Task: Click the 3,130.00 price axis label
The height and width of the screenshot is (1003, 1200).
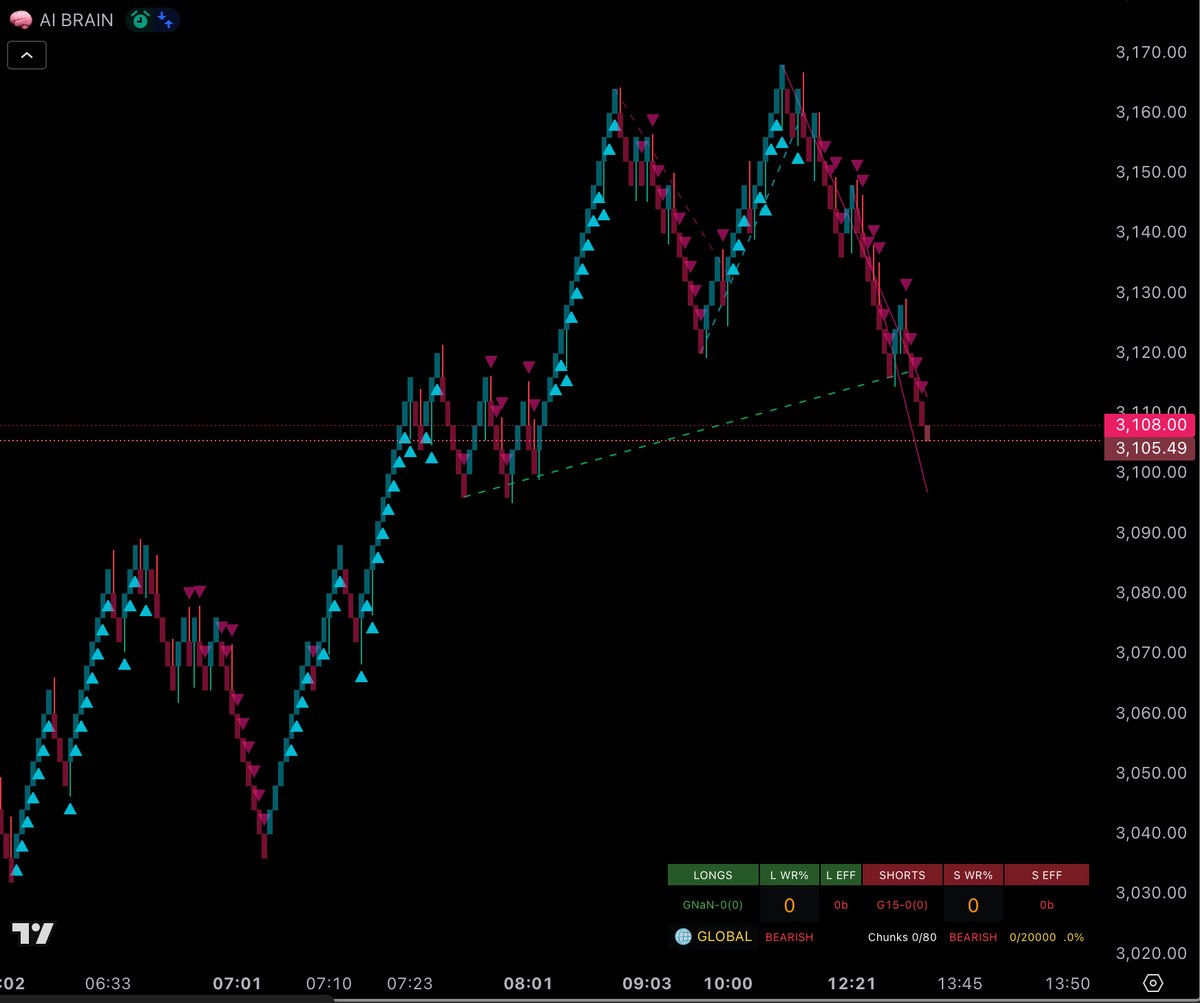Action: click(x=1150, y=292)
